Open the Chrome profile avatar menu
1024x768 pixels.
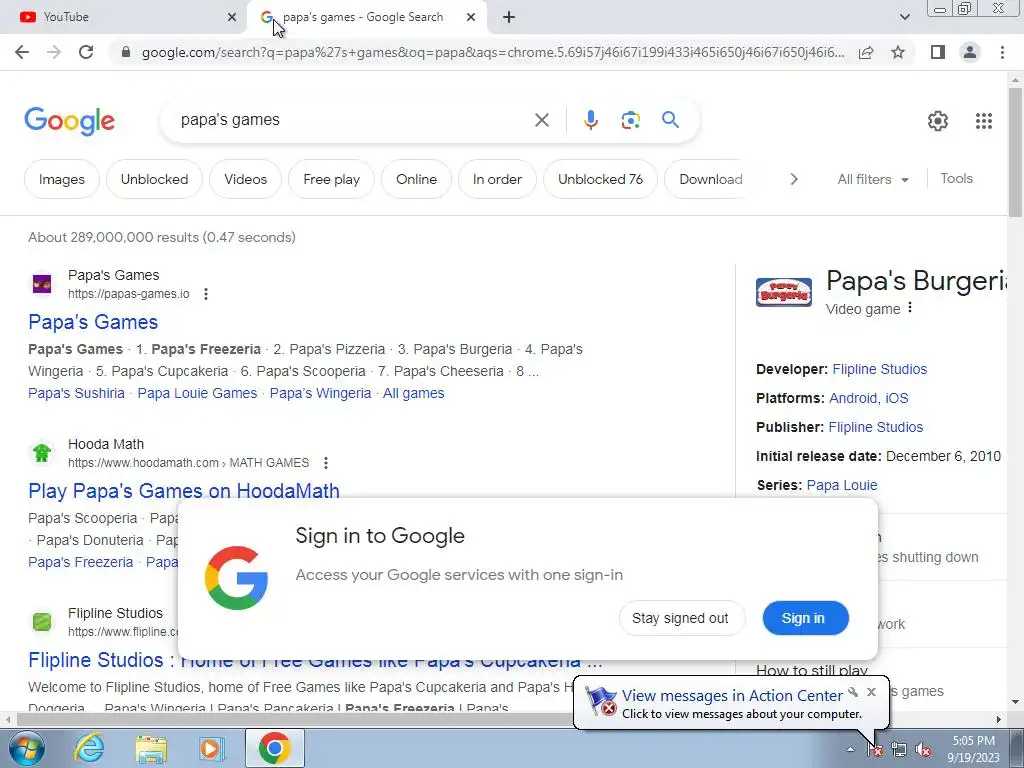click(970, 52)
